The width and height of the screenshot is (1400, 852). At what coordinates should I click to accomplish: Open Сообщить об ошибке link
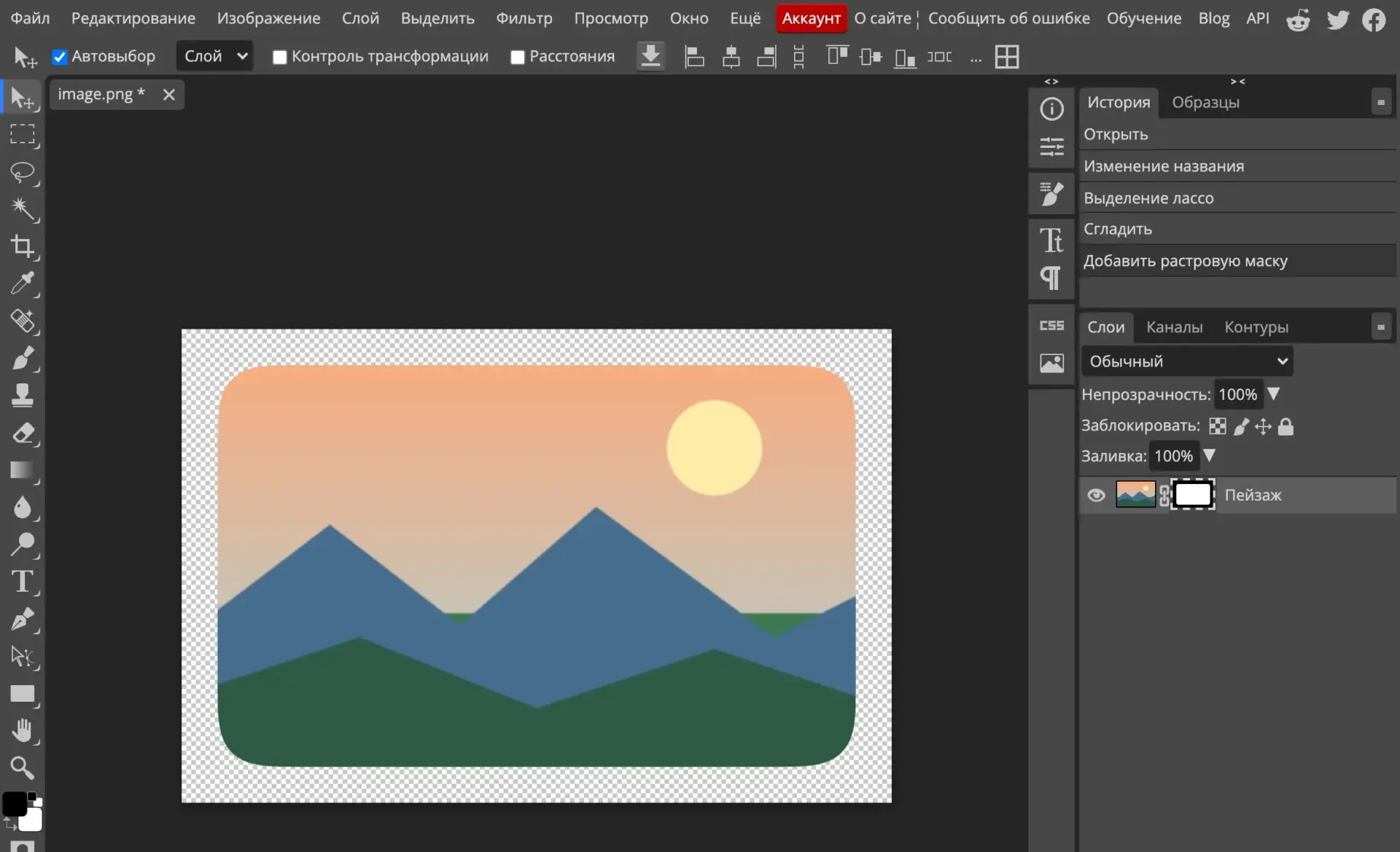point(1008,18)
